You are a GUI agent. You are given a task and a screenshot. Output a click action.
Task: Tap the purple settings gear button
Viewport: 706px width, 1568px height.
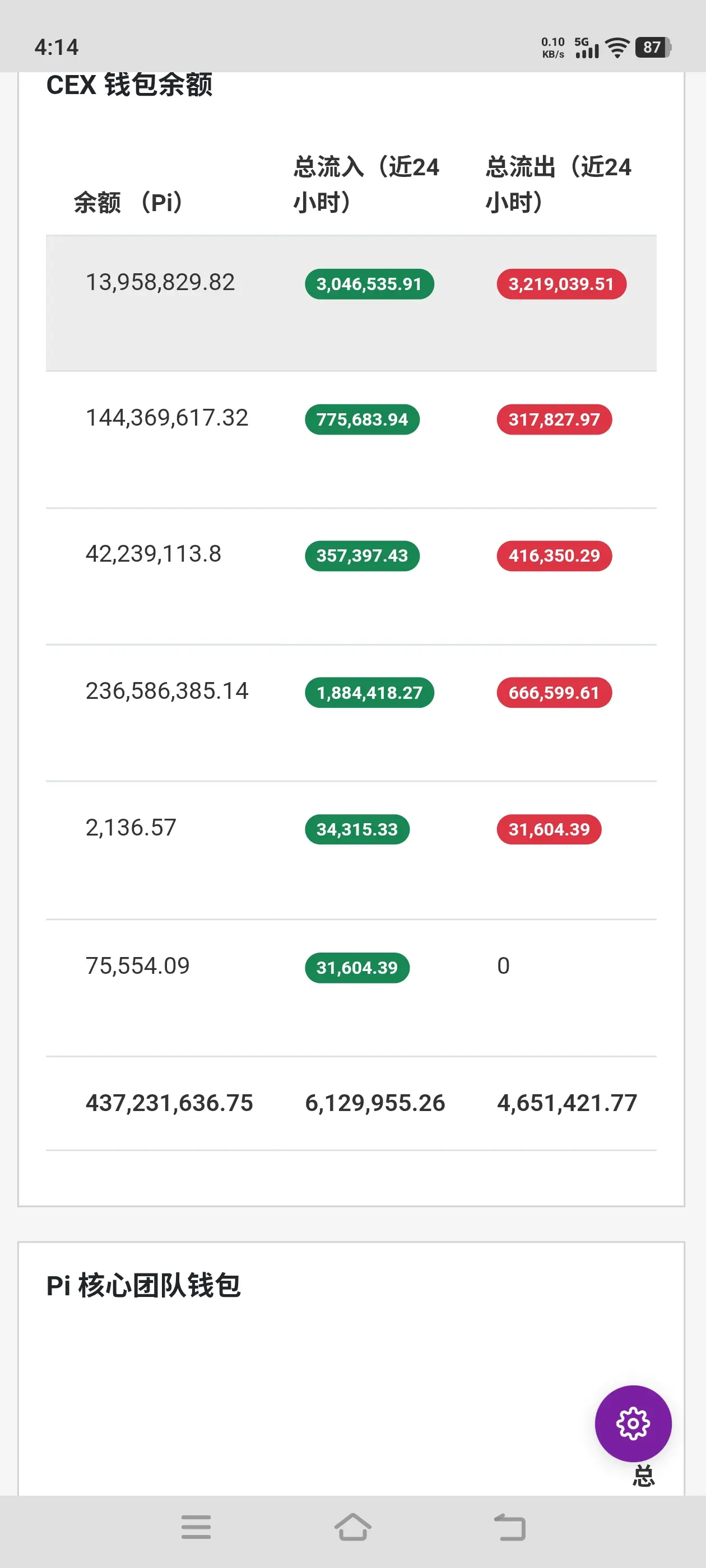click(633, 1423)
